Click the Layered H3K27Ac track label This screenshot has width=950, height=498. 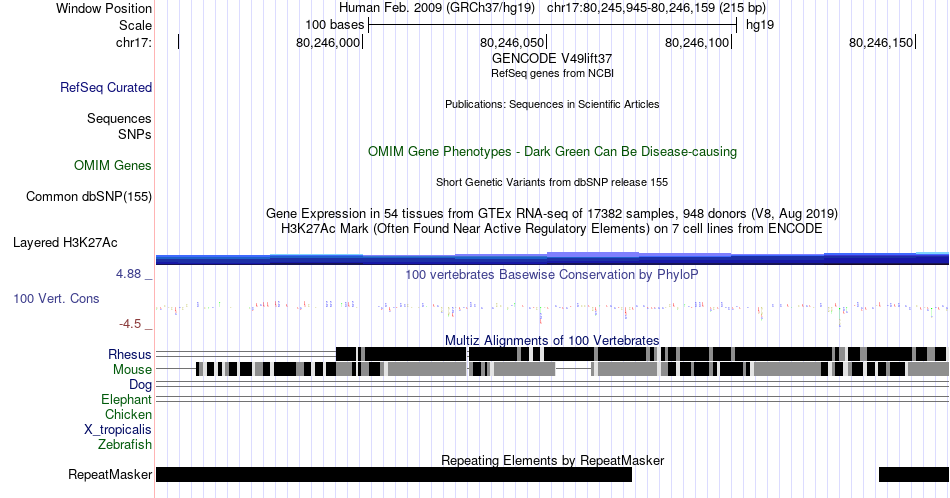65,242
